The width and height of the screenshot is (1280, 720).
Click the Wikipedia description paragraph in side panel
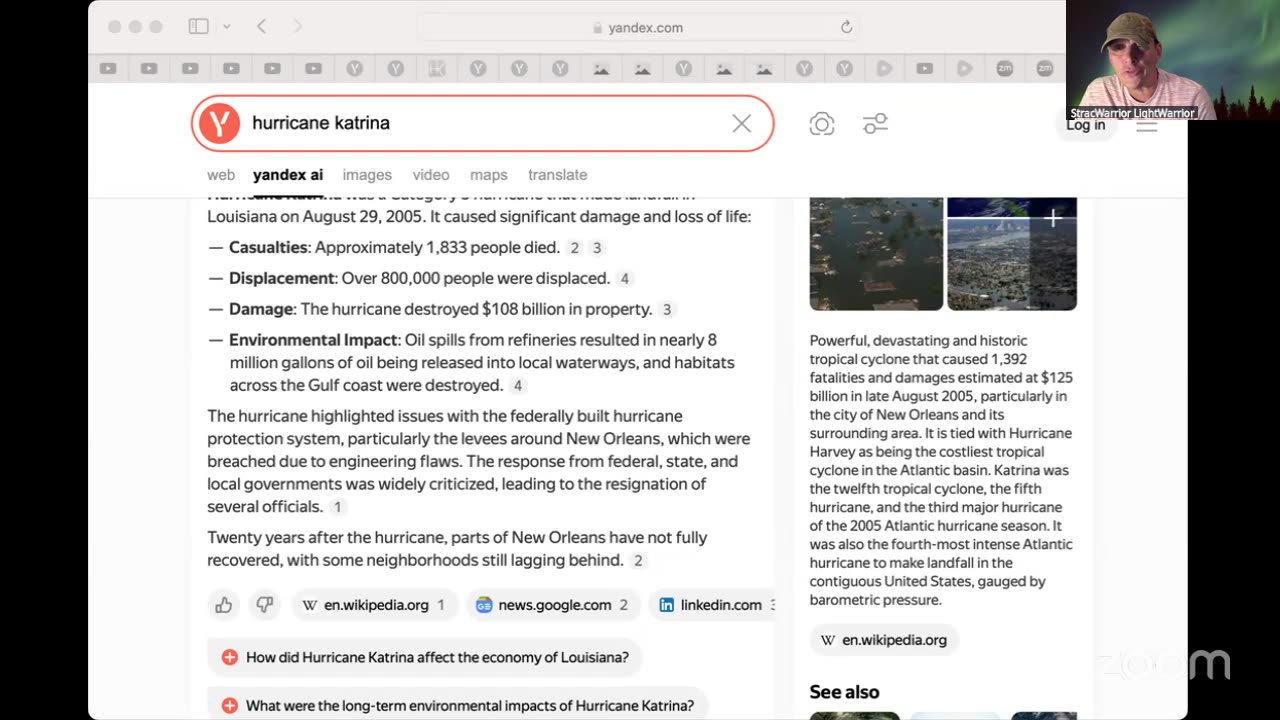[941, 470]
